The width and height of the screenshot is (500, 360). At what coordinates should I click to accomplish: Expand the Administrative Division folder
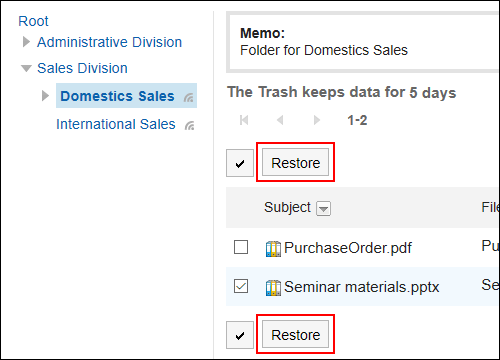point(26,42)
